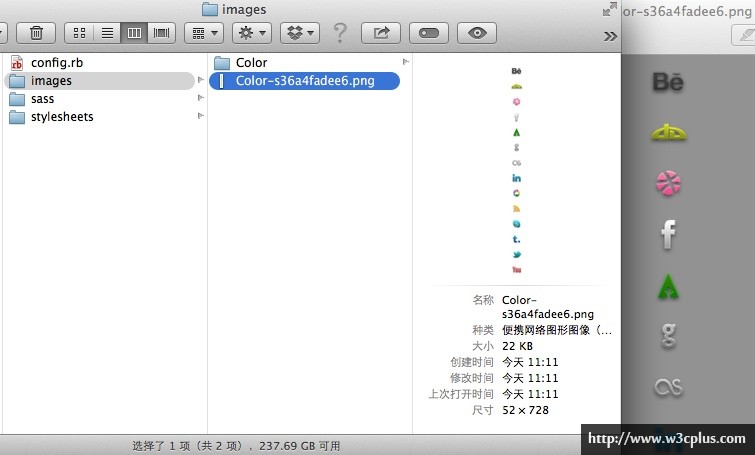
Task: Switch to column view
Action: 134,33
